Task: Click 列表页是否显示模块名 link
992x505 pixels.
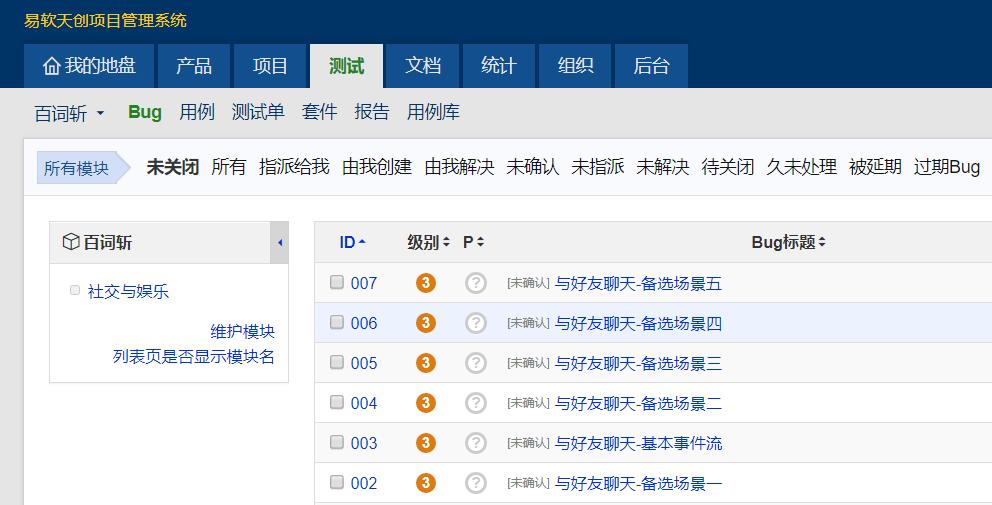Action: click(194, 356)
